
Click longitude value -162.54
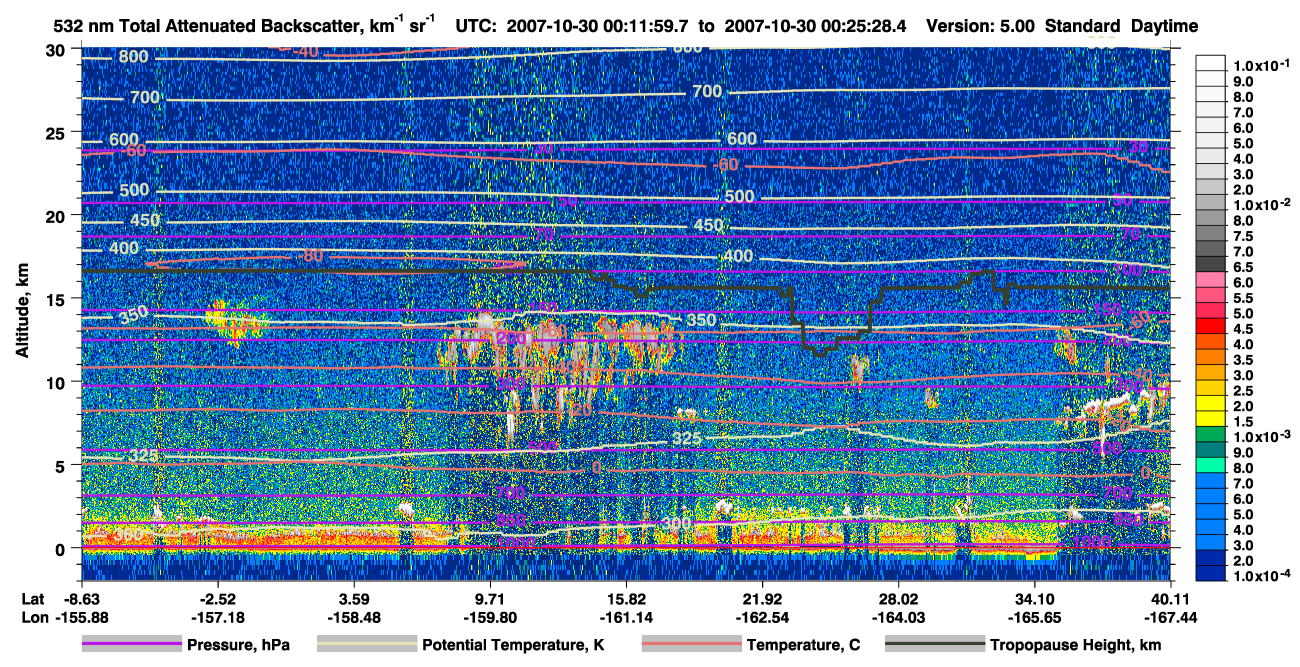click(762, 617)
